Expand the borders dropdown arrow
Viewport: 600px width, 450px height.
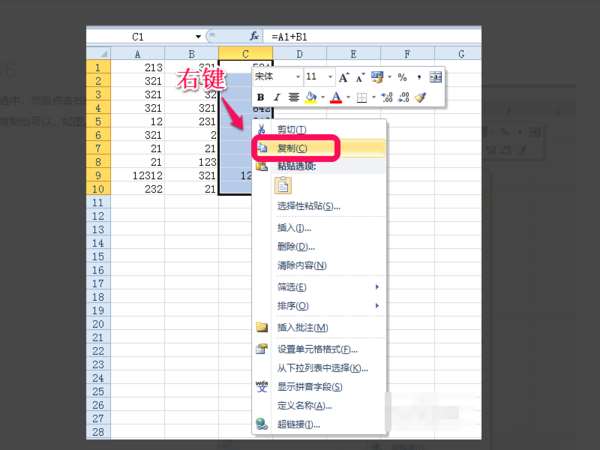(x=373, y=98)
